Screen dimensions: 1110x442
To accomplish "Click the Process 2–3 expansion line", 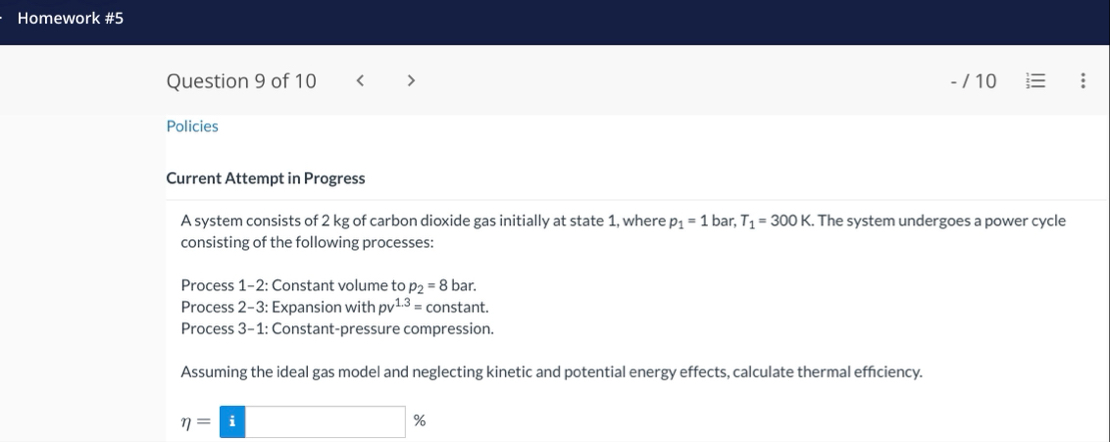I will [335, 307].
